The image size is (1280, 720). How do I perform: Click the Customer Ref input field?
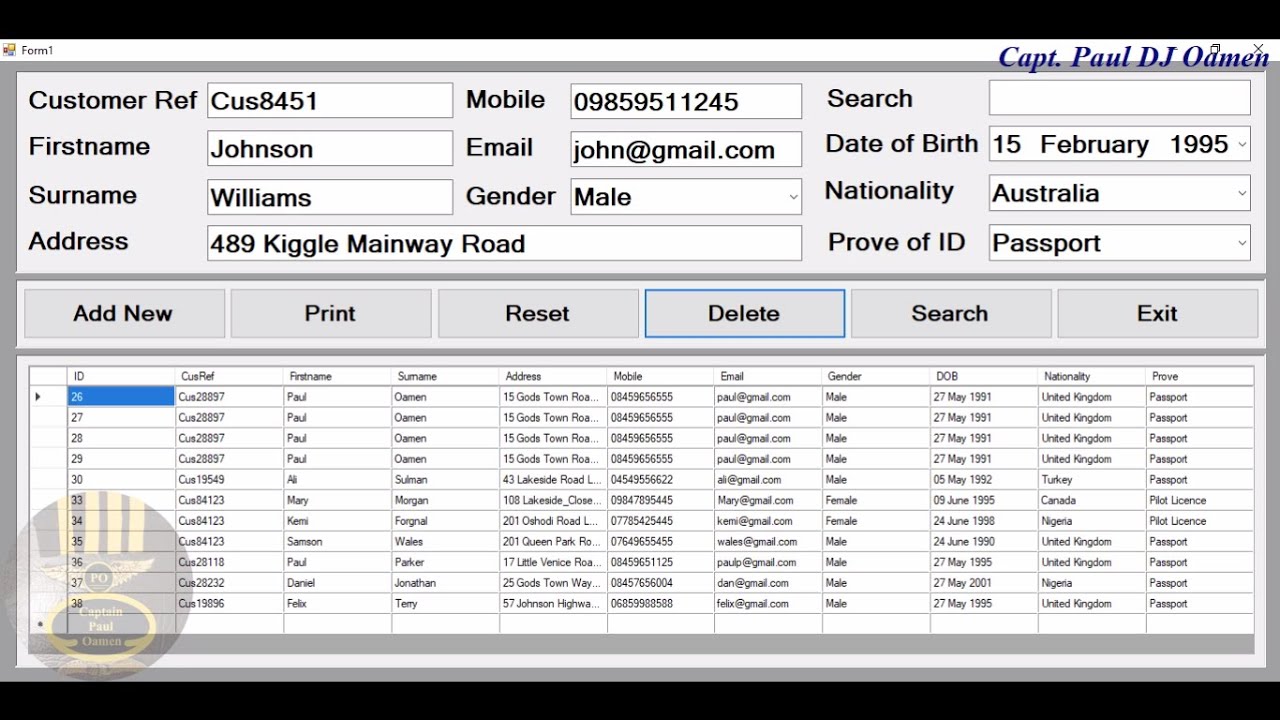(x=330, y=101)
